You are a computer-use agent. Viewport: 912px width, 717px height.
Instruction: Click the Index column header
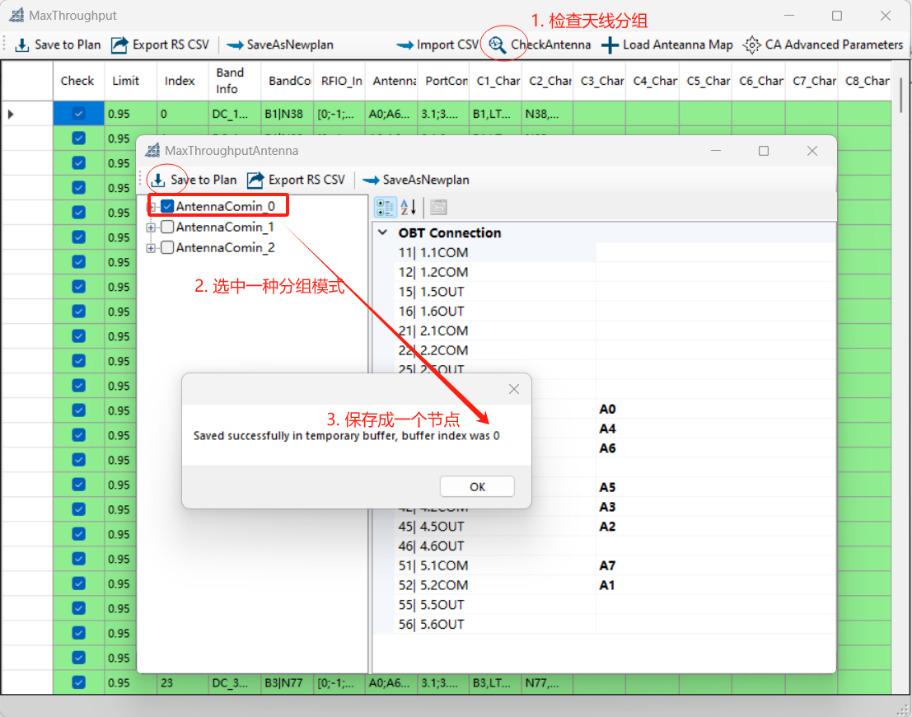(x=183, y=81)
